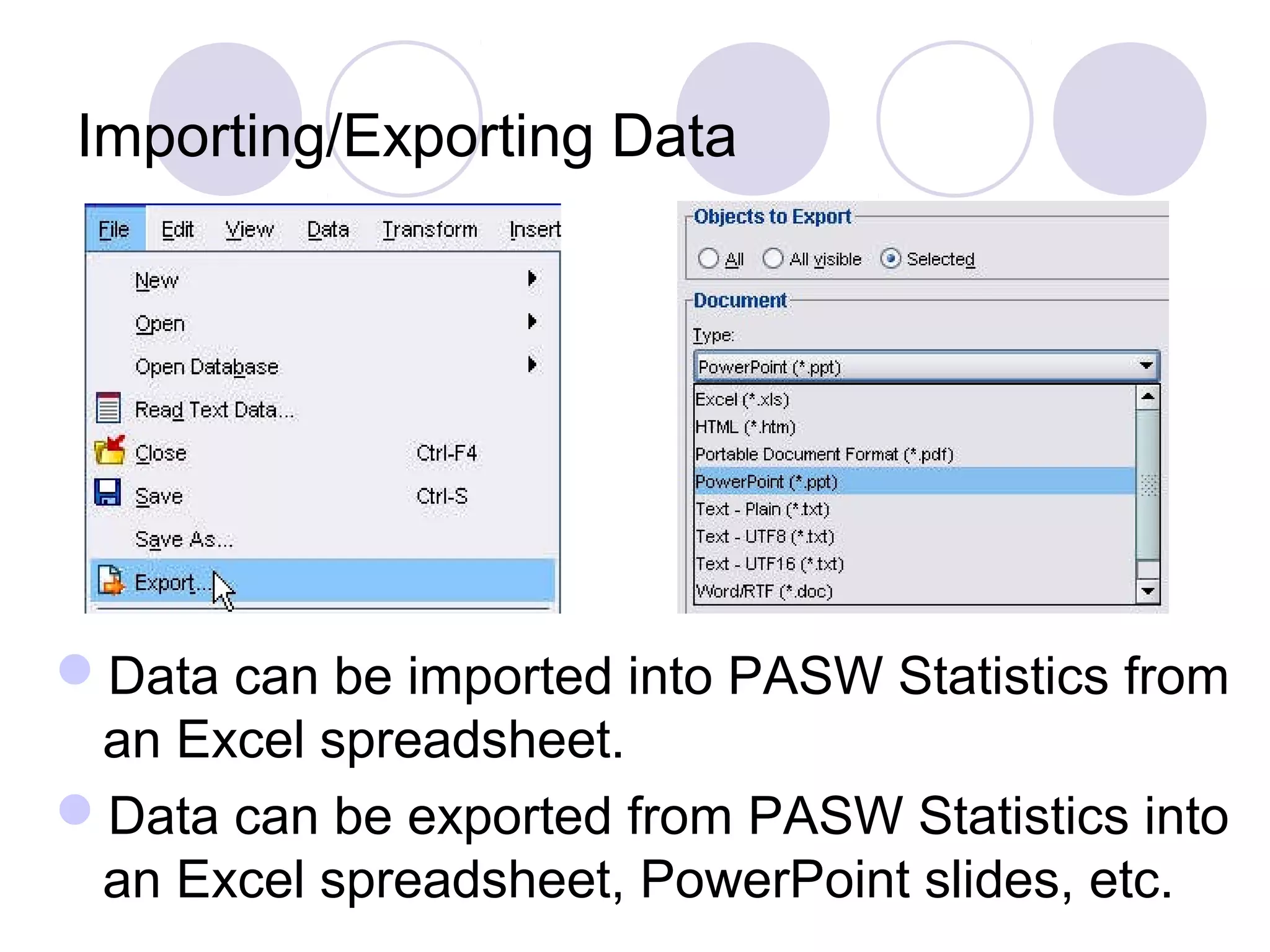Open the File menu
1270x952 pixels.
pos(115,229)
